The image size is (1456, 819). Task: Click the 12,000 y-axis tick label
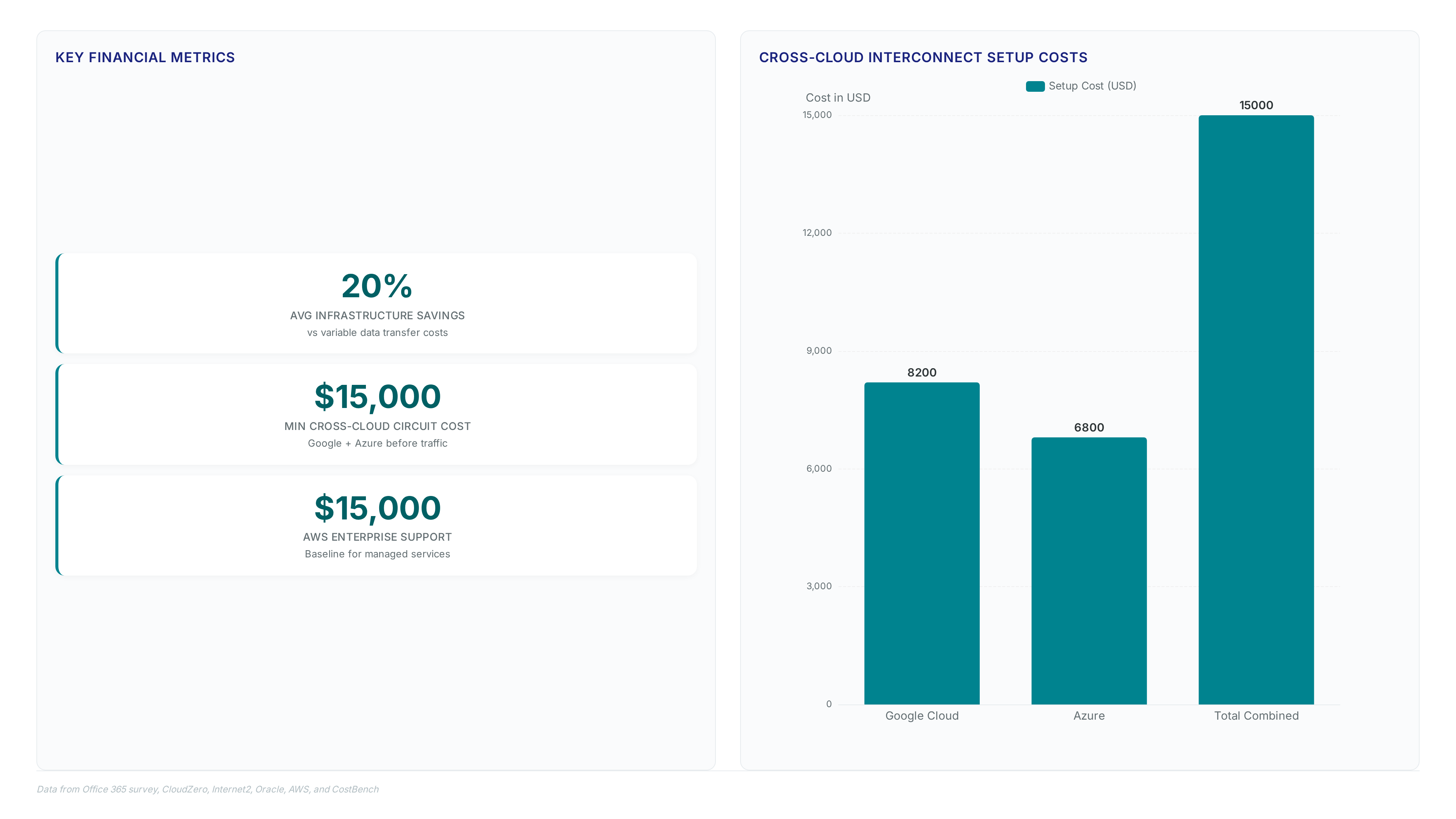[817, 233]
